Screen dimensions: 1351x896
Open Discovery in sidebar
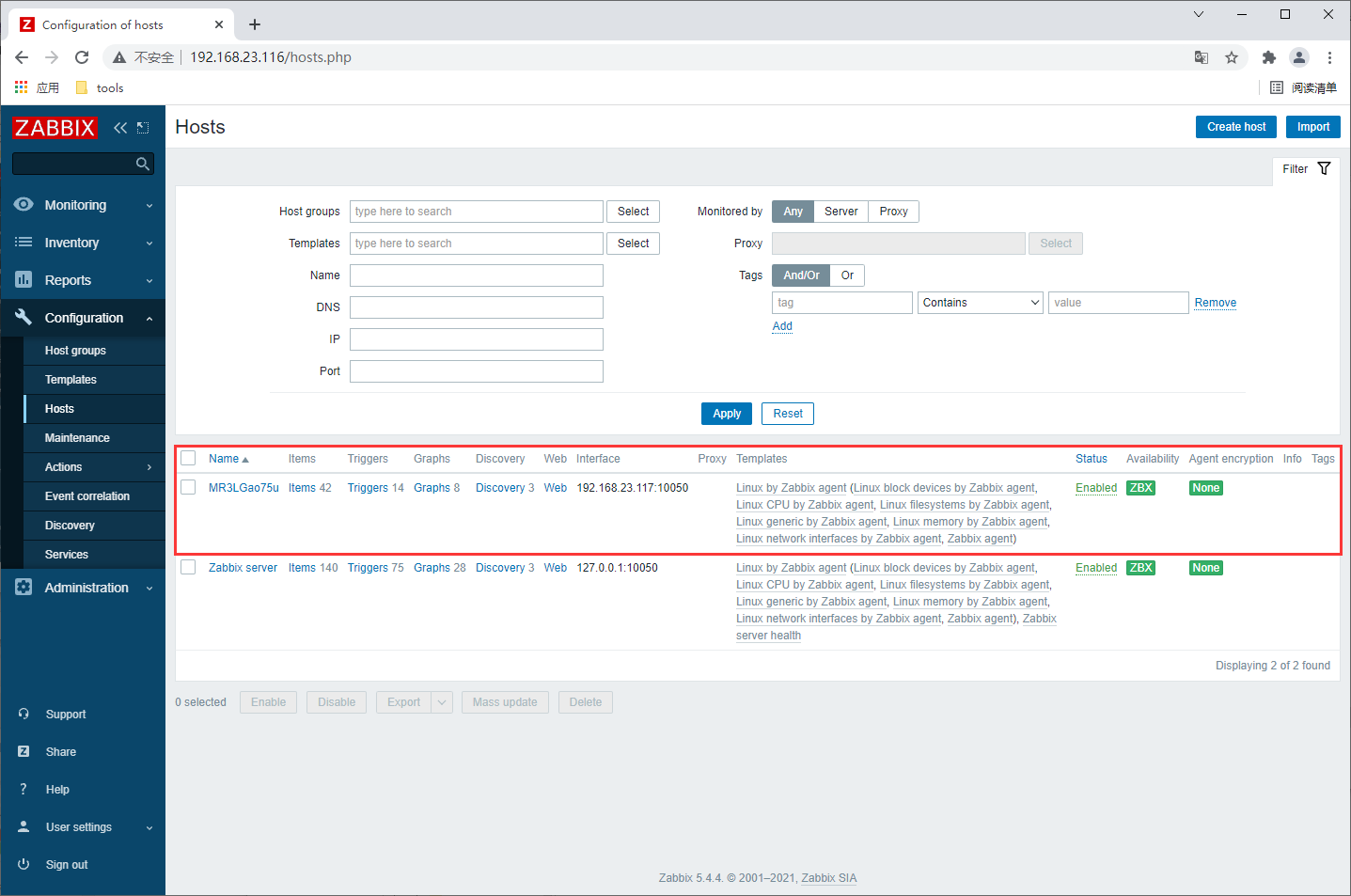(70, 526)
